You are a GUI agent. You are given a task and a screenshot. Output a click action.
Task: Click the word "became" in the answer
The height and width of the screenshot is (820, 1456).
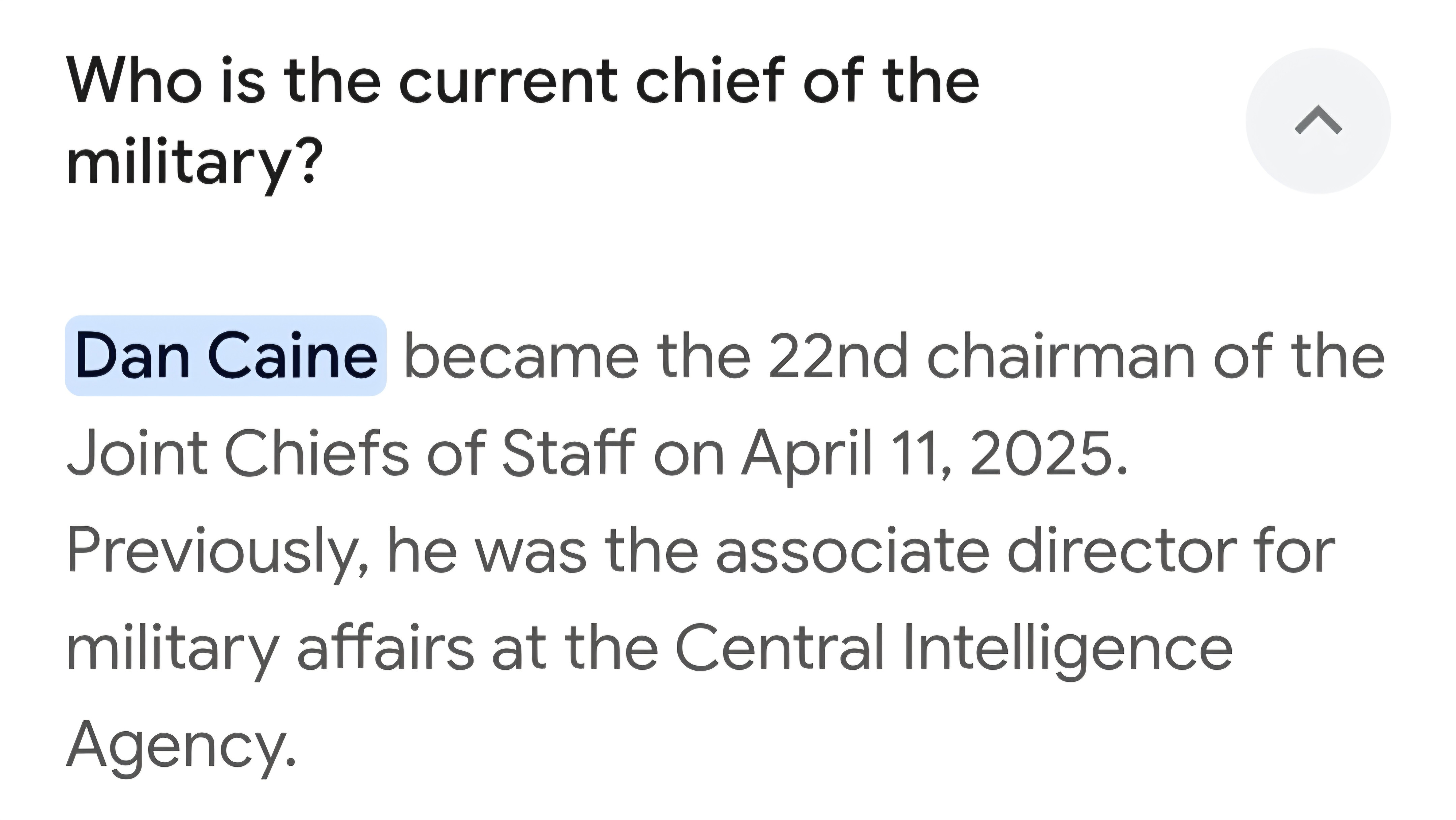(x=521, y=356)
